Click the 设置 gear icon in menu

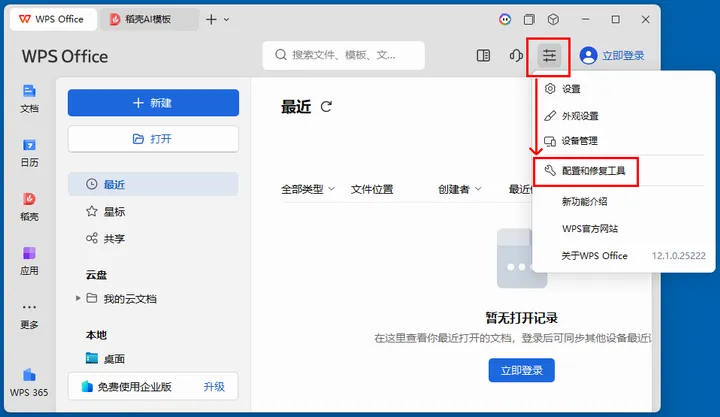pyautogui.click(x=550, y=89)
